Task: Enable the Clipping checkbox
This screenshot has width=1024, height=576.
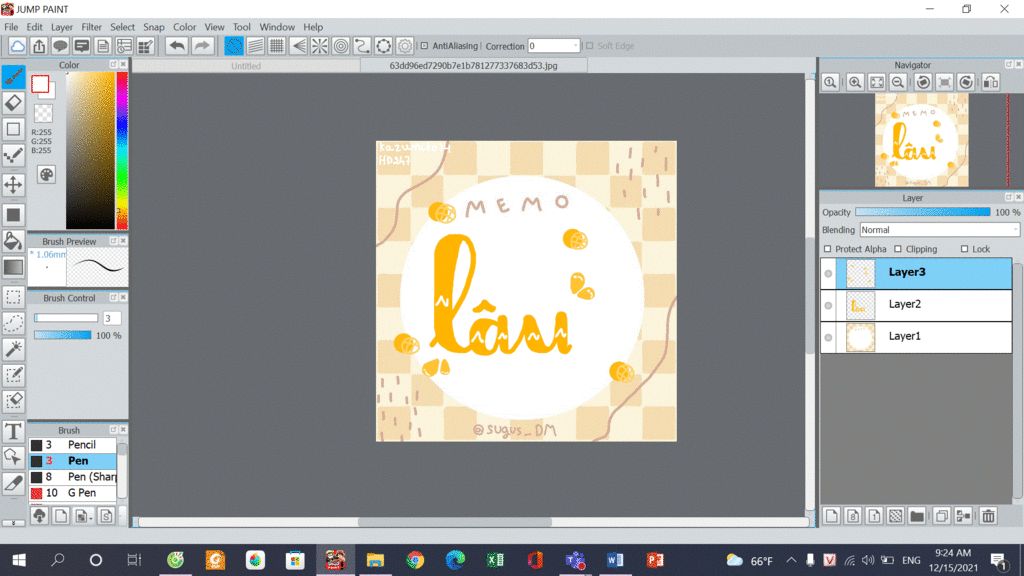Action: 898,249
